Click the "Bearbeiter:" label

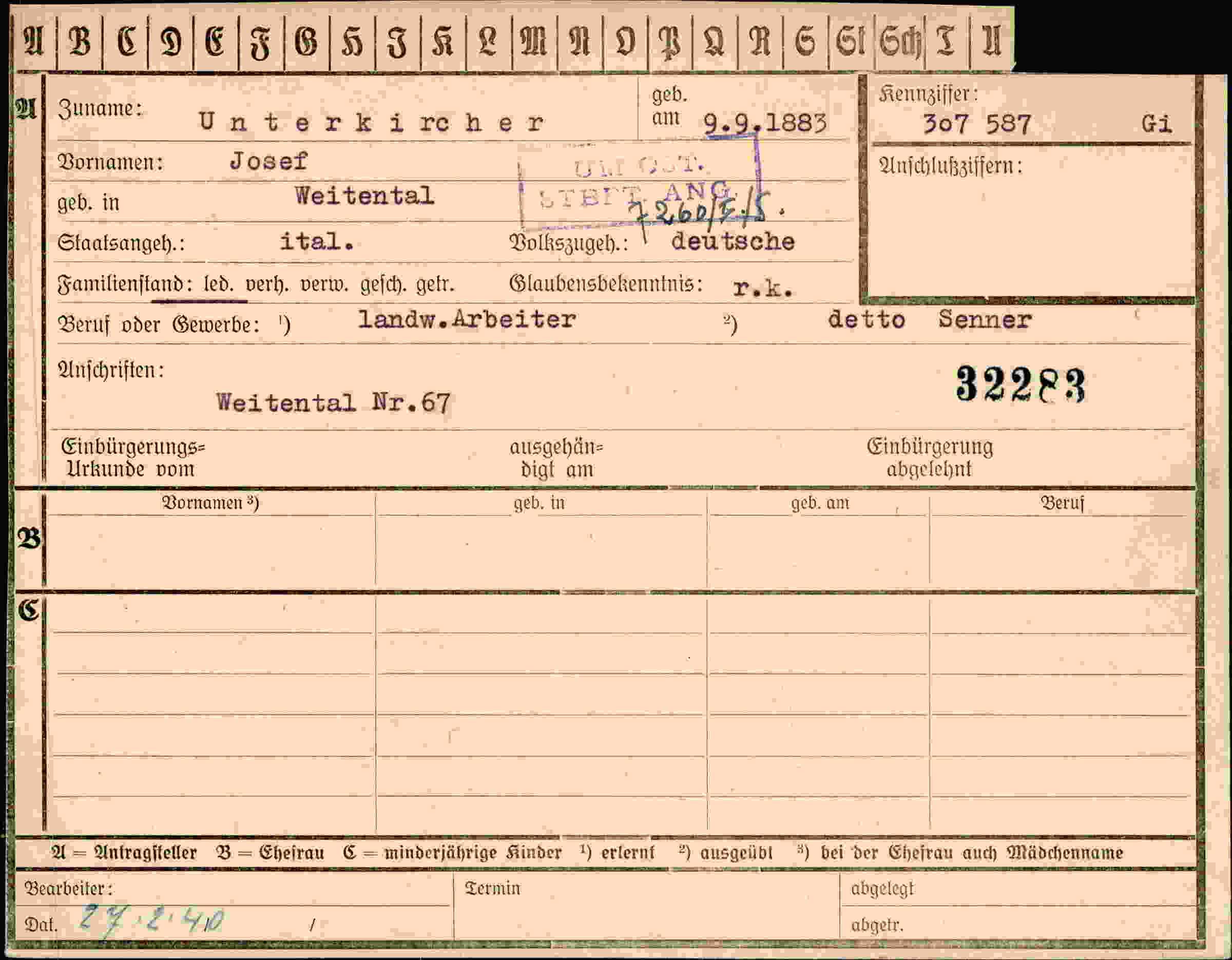point(68,888)
